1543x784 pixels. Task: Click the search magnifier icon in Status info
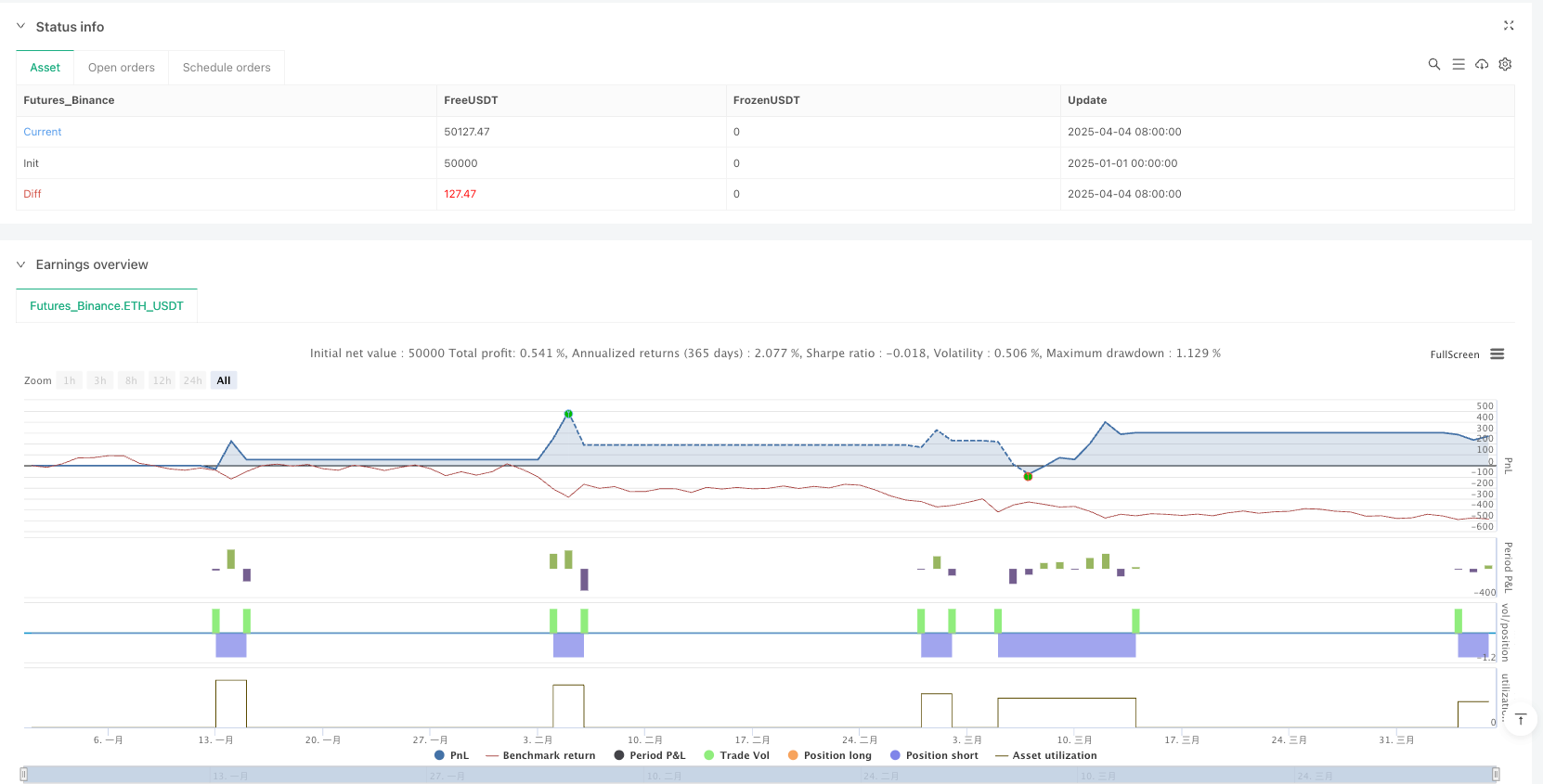click(x=1433, y=64)
